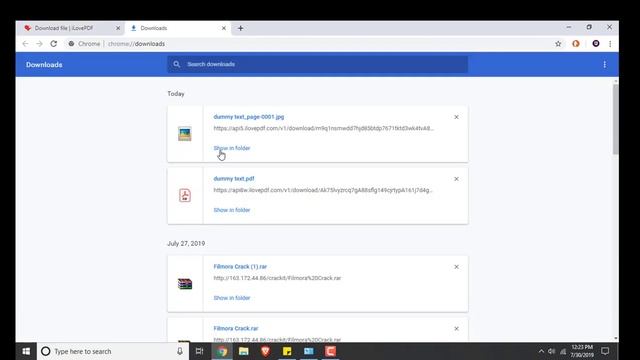Open the red Camtasia taskbar icon
The image size is (640, 360).
(x=331, y=351)
